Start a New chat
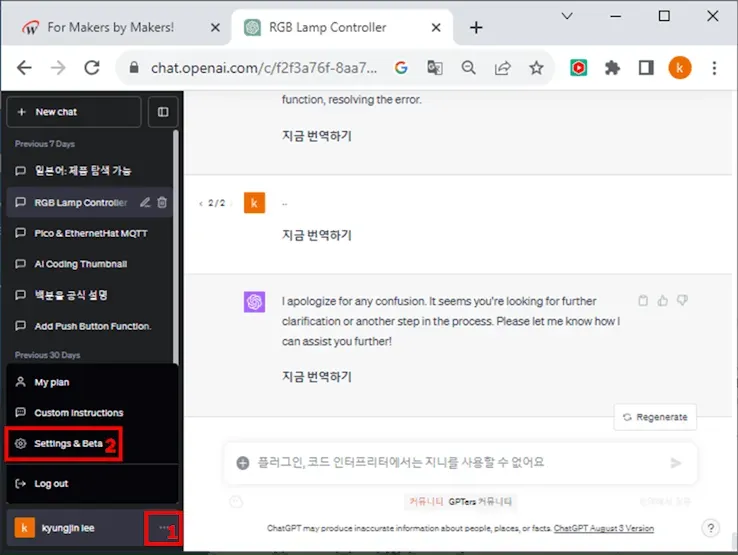Screen dimensions: 738x555 pos(74,112)
